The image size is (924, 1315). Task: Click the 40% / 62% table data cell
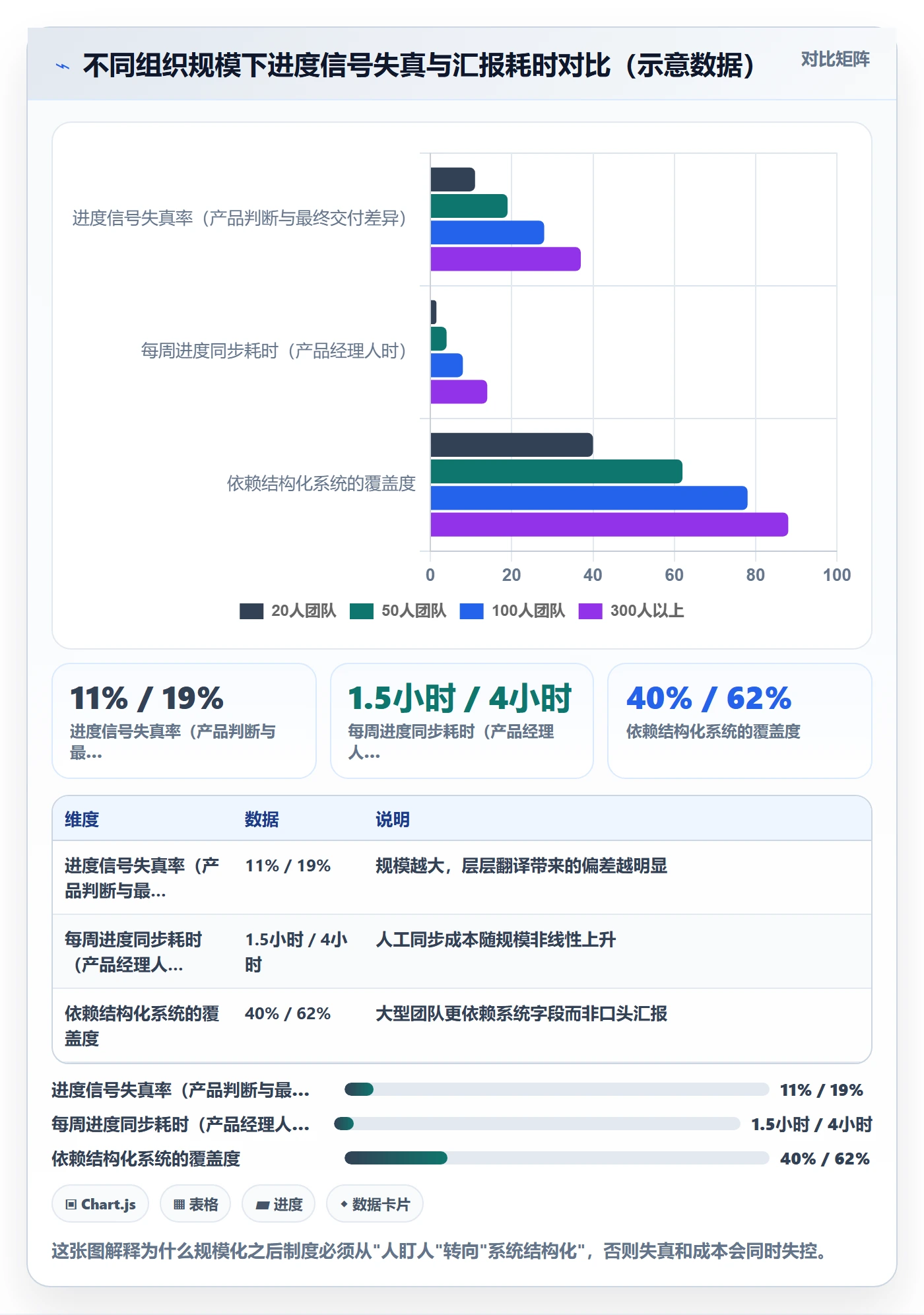click(288, 1013)
